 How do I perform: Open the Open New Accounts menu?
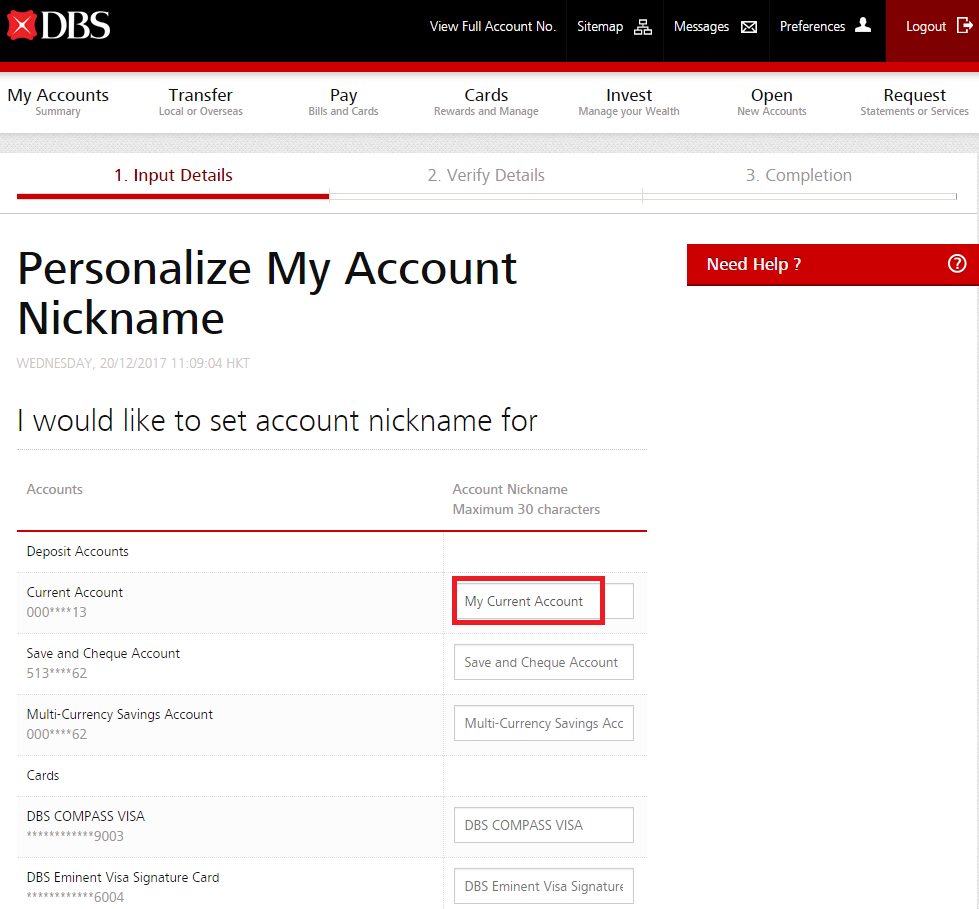[771, 102]
